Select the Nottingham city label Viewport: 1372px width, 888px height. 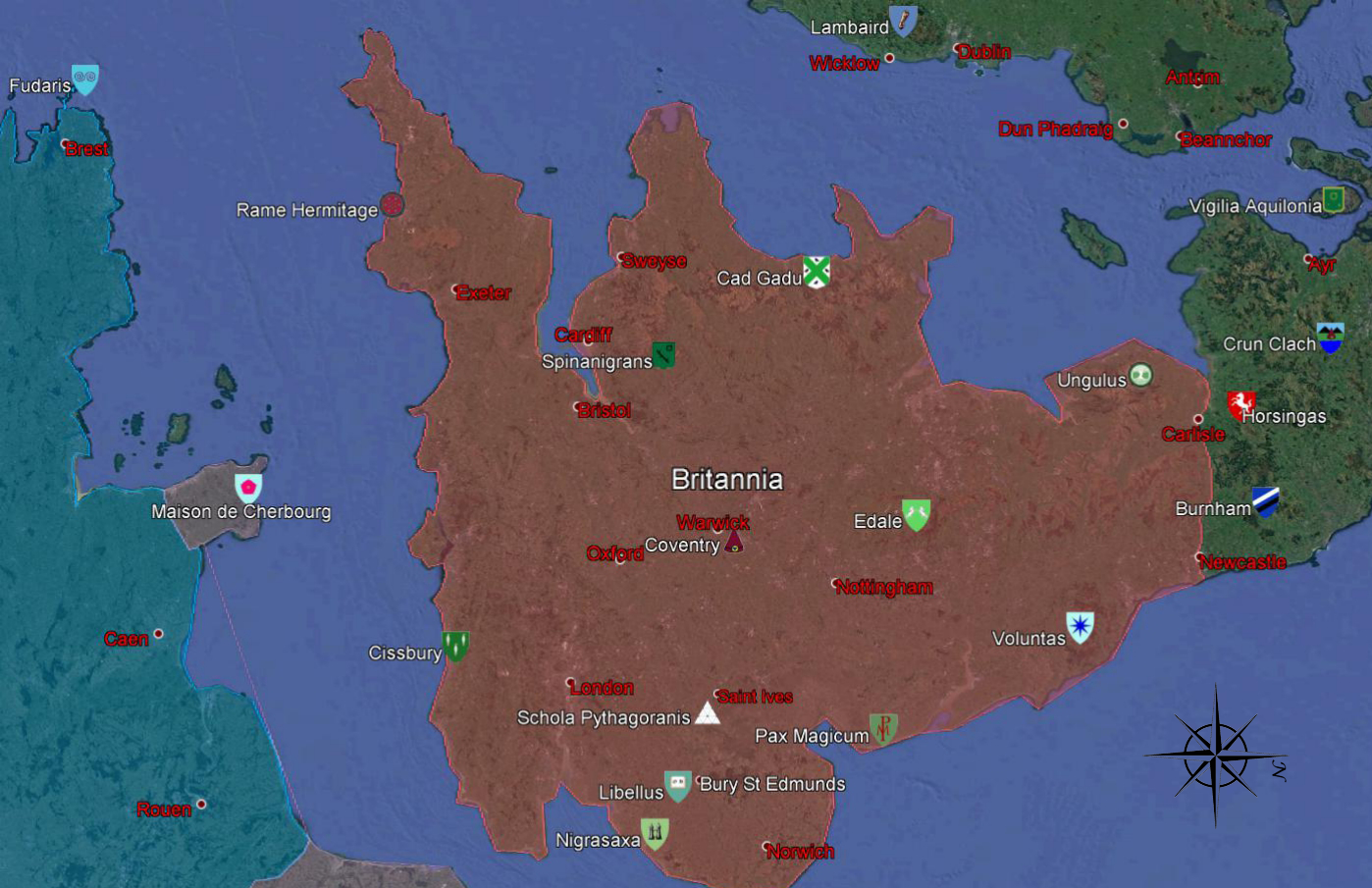pyautogui.click(x=884, y=587)
